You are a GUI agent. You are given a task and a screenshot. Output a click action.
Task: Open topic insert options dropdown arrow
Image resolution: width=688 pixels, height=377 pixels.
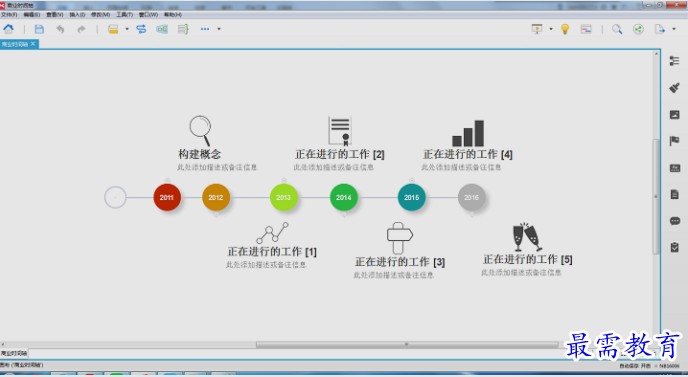pyautogui.click(x=127, y=29)
